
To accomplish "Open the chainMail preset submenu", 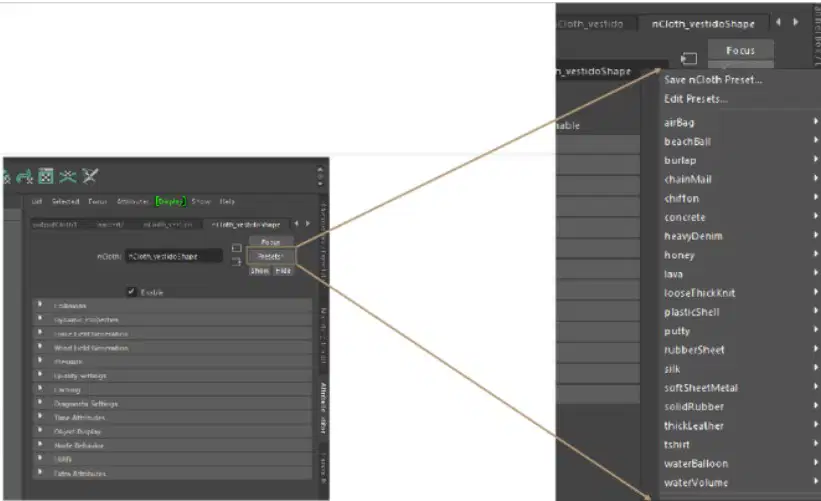I will 740,179.
